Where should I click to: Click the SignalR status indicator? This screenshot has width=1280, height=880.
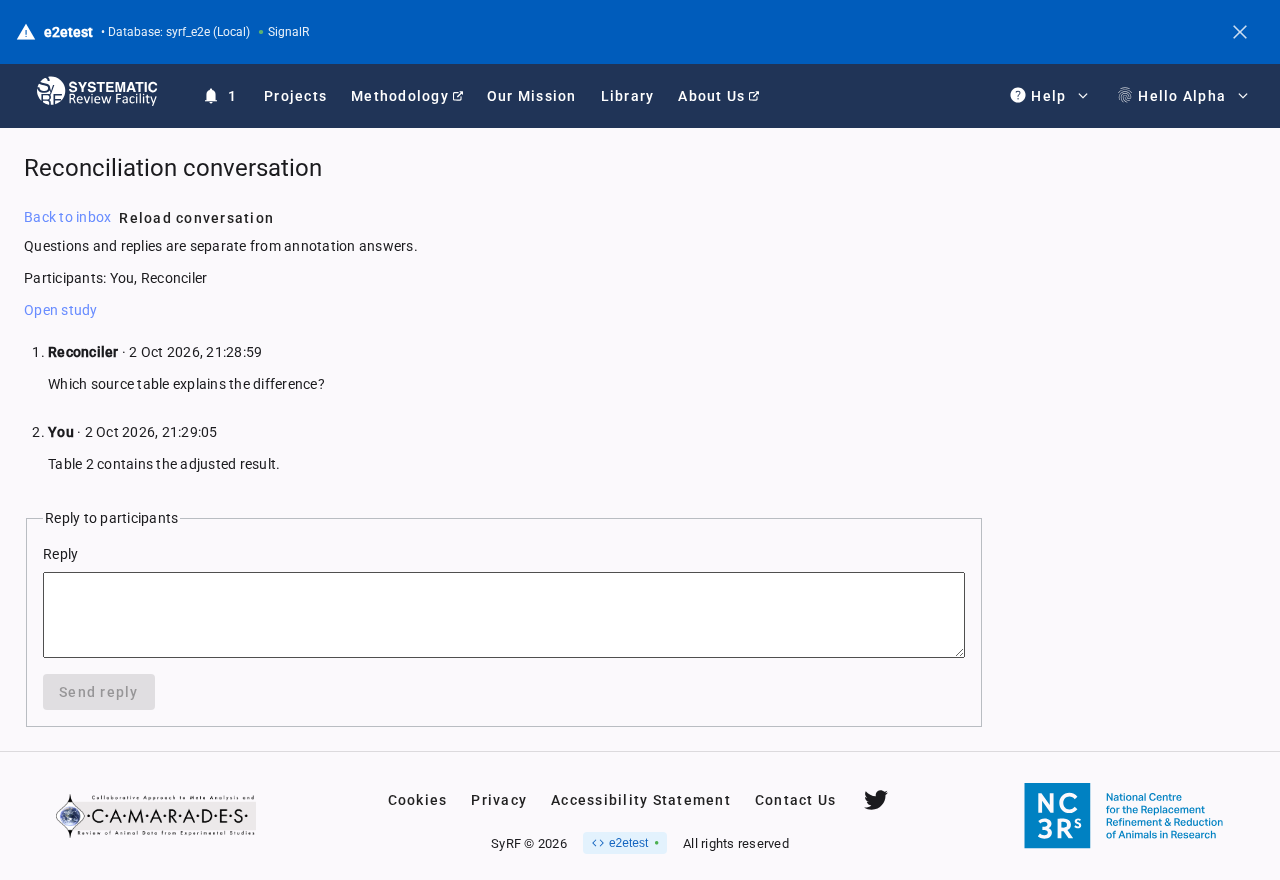point(284,32)
